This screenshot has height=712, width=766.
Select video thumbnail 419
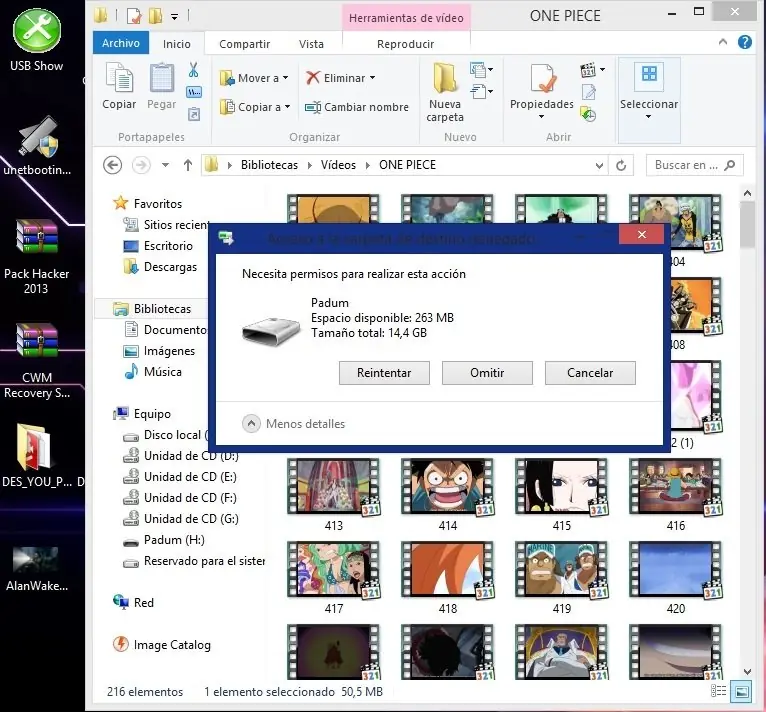point(561,578)
